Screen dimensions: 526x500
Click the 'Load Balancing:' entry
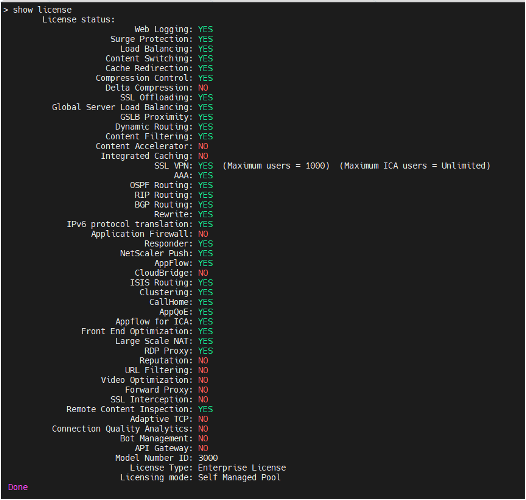[x=156, y=49]
